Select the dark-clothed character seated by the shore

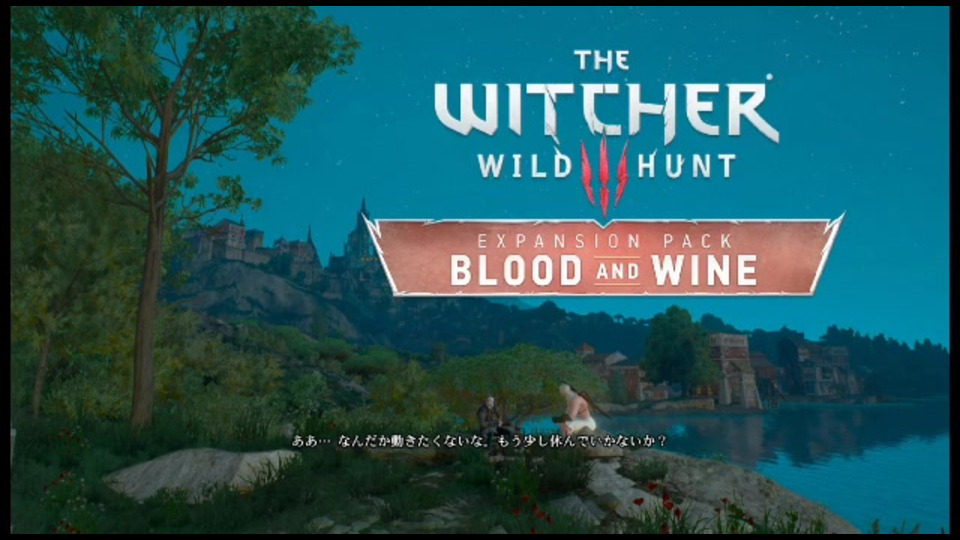click(492, 418)
